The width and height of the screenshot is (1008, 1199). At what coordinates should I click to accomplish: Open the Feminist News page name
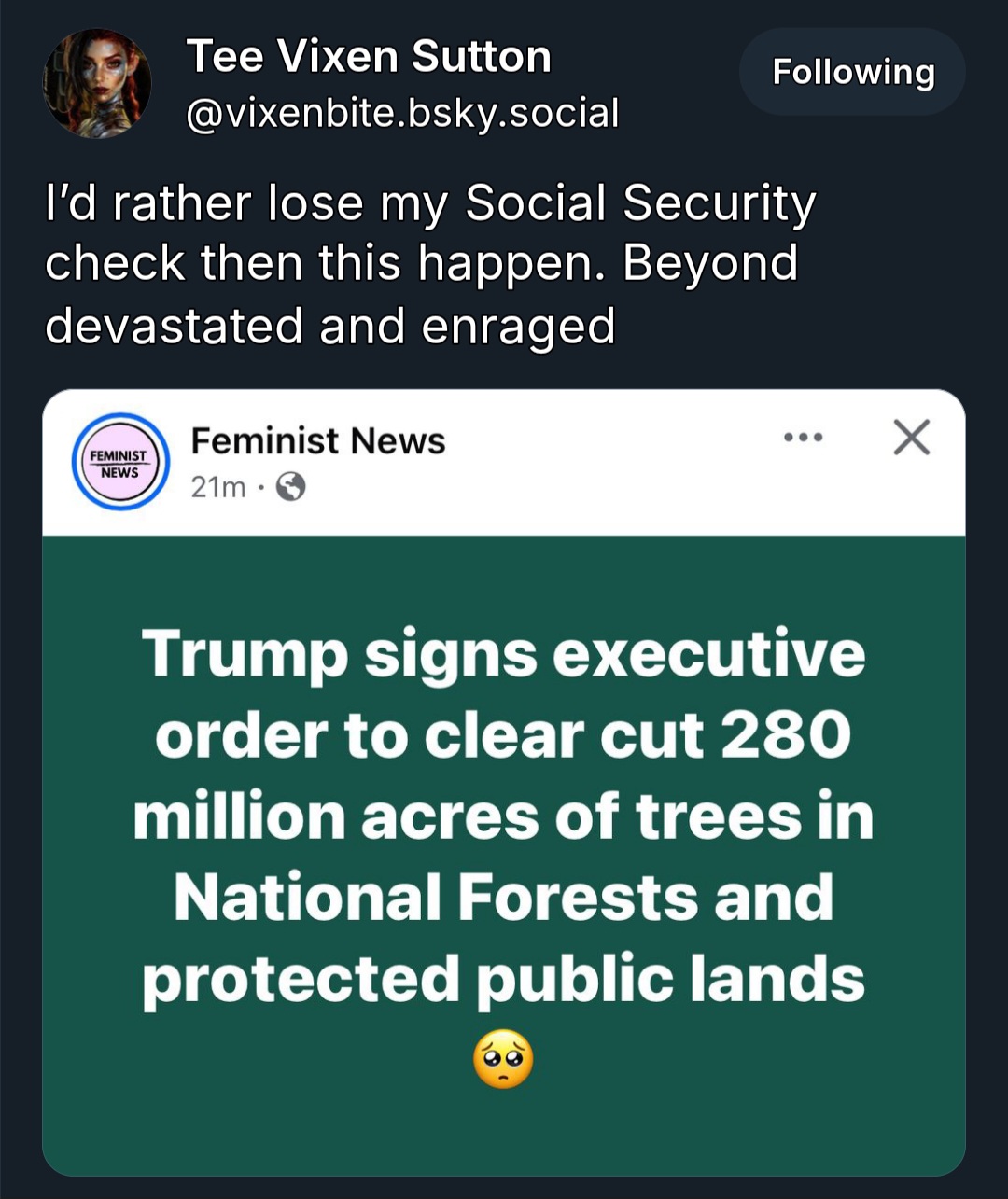318,440
